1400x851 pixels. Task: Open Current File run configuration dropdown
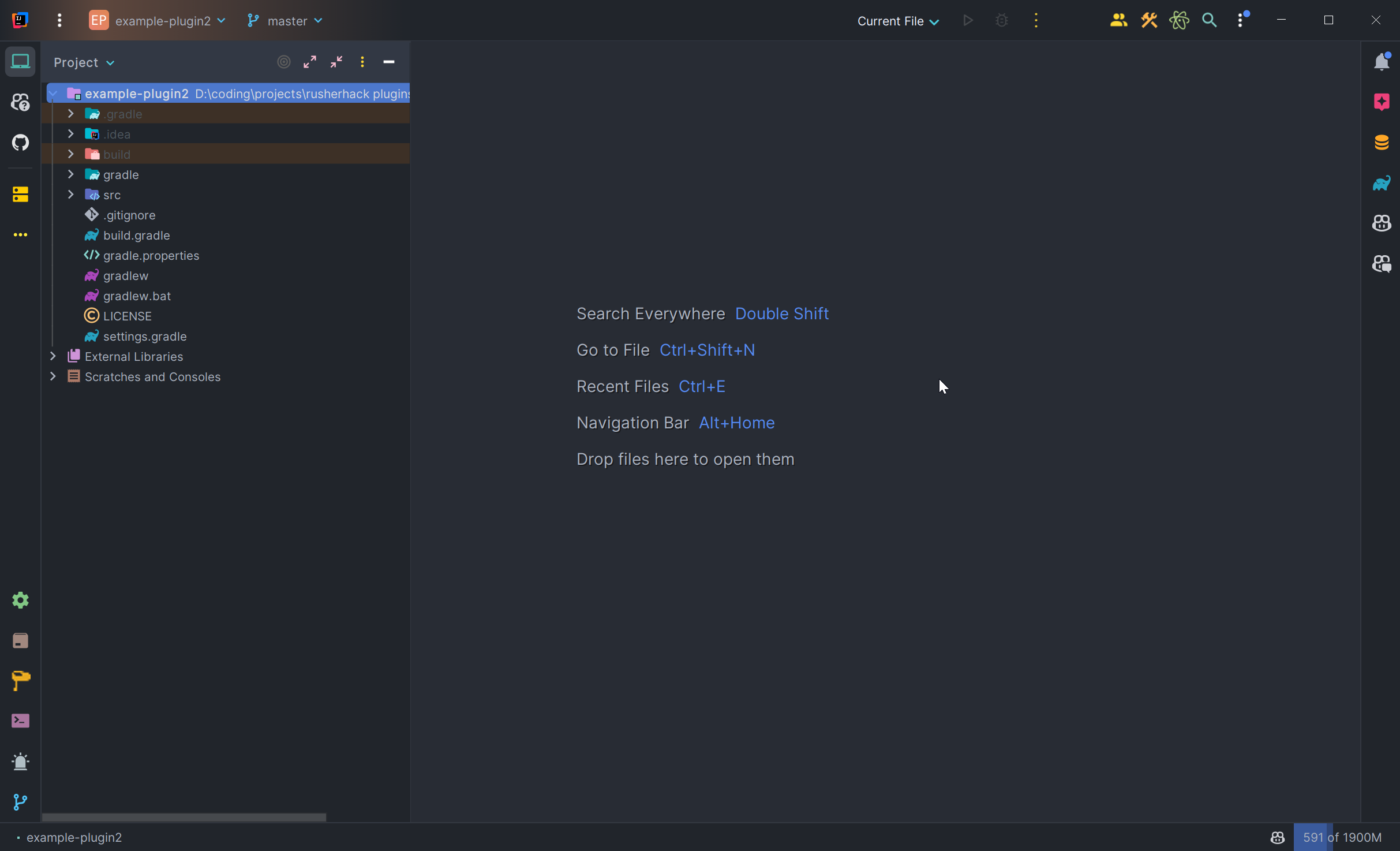point(898,21)
